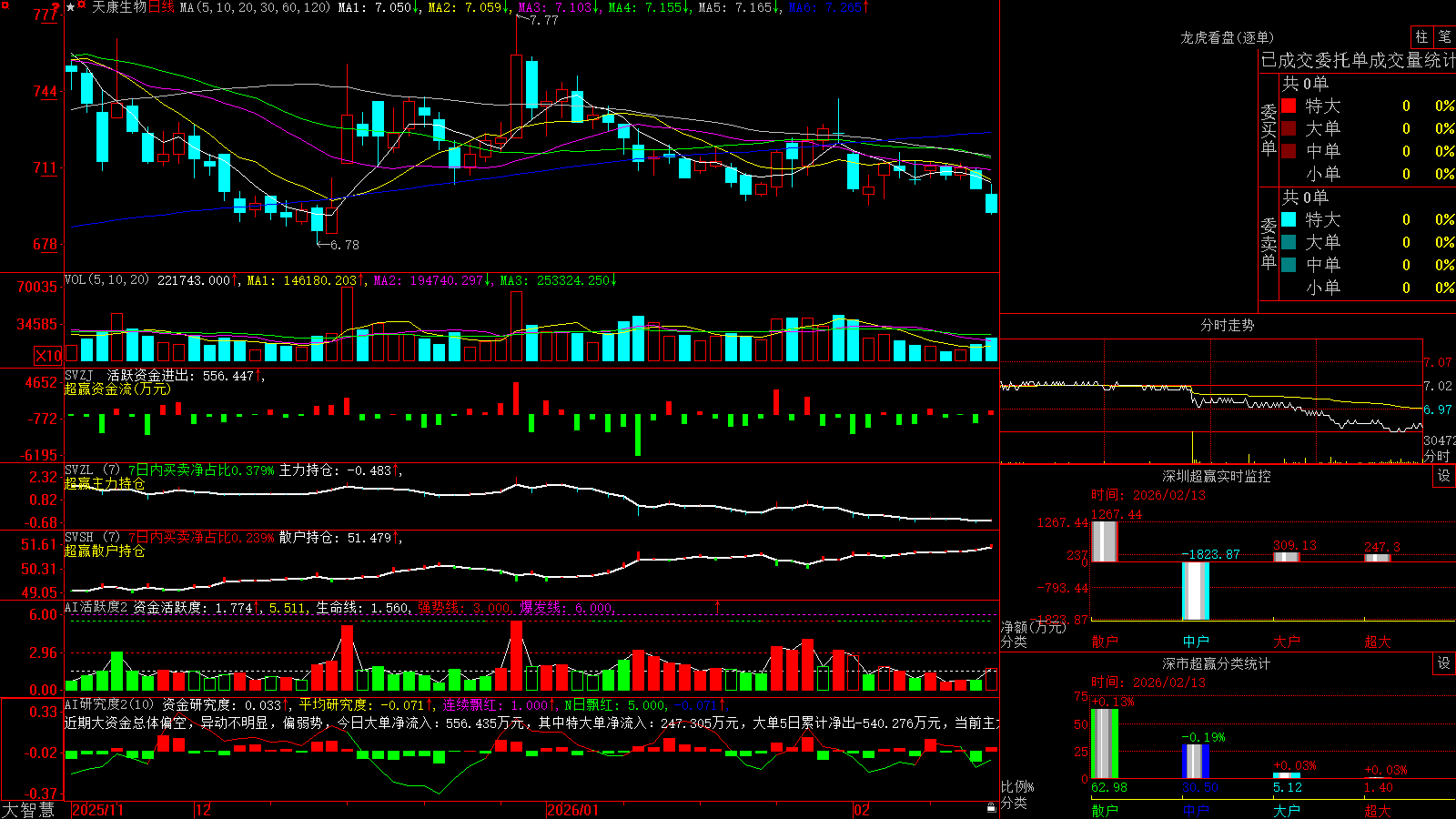1456x819 pixels.
Task: Click dark red 中单 buy-order swatch
Action: pyautogui.click(x=1289, y=151)
